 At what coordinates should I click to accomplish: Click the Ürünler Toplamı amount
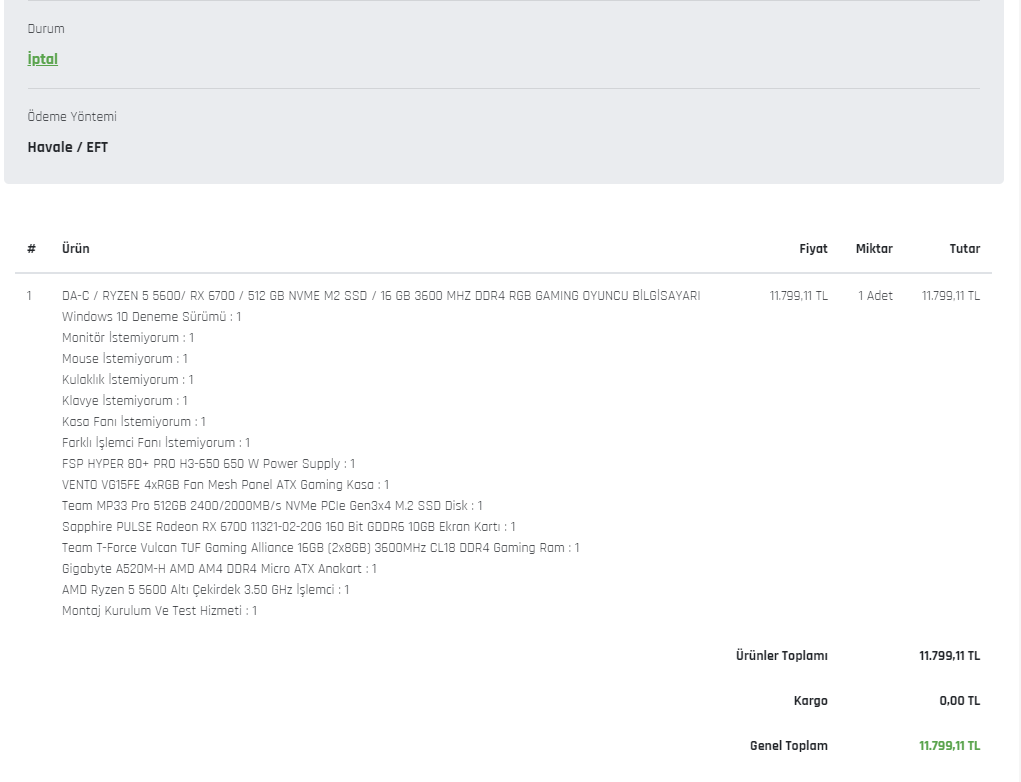tap(949, 656)
